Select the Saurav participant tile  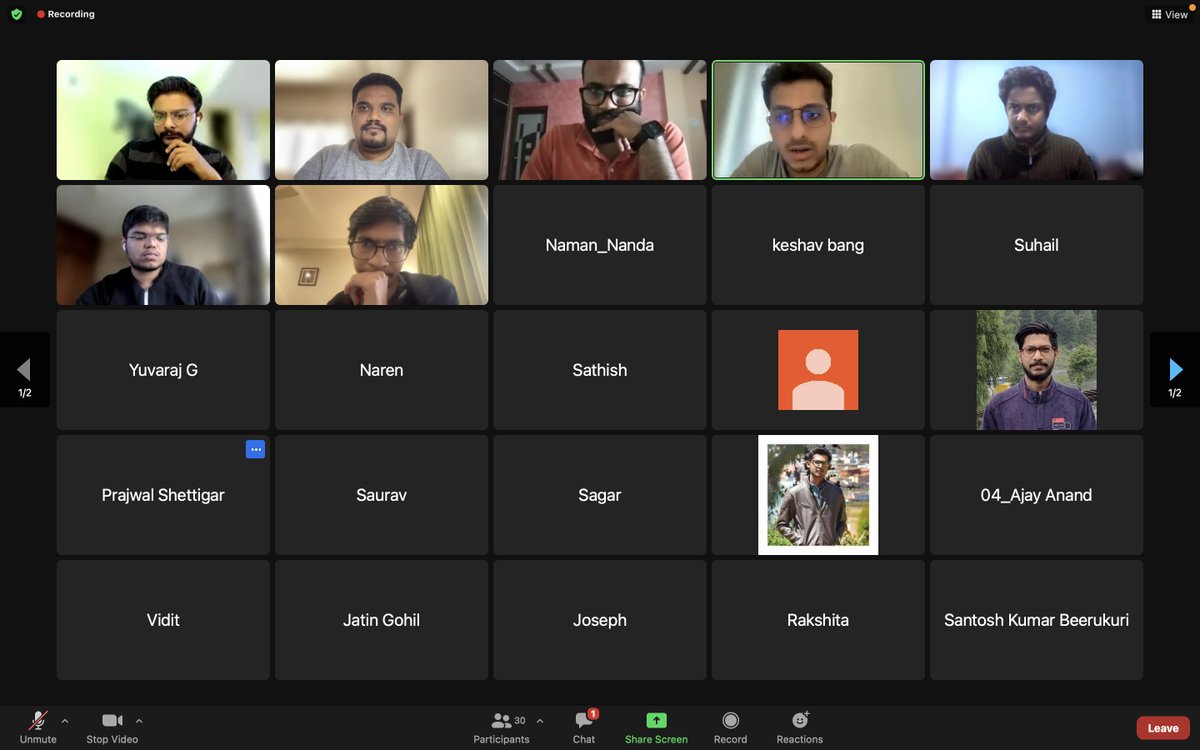[x=382, y=495]
